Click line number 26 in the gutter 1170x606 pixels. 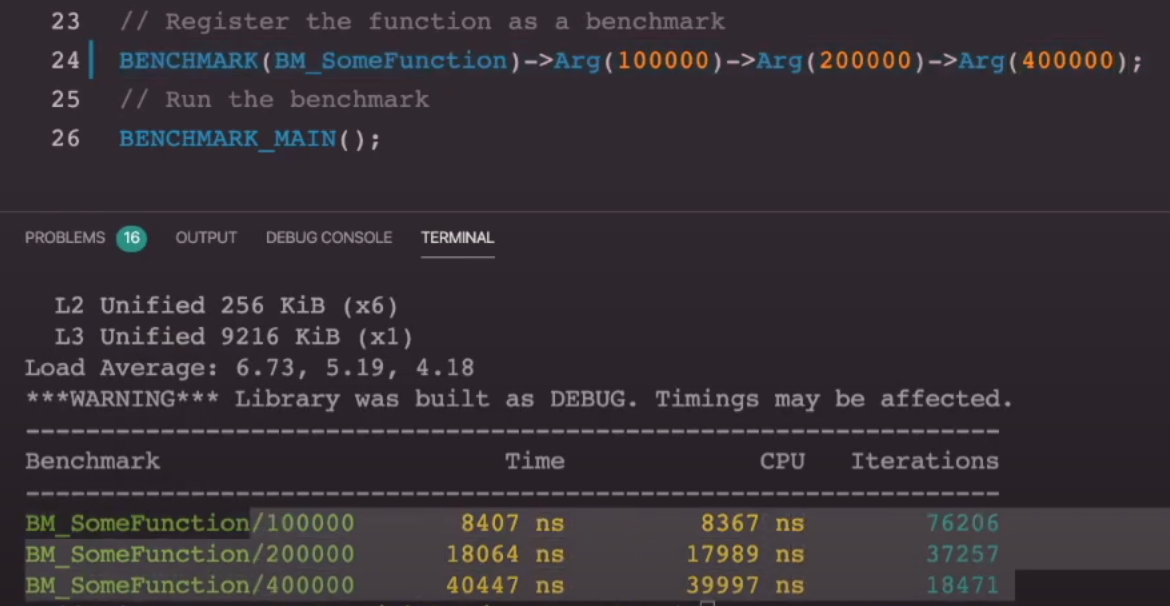click(66, 138)
